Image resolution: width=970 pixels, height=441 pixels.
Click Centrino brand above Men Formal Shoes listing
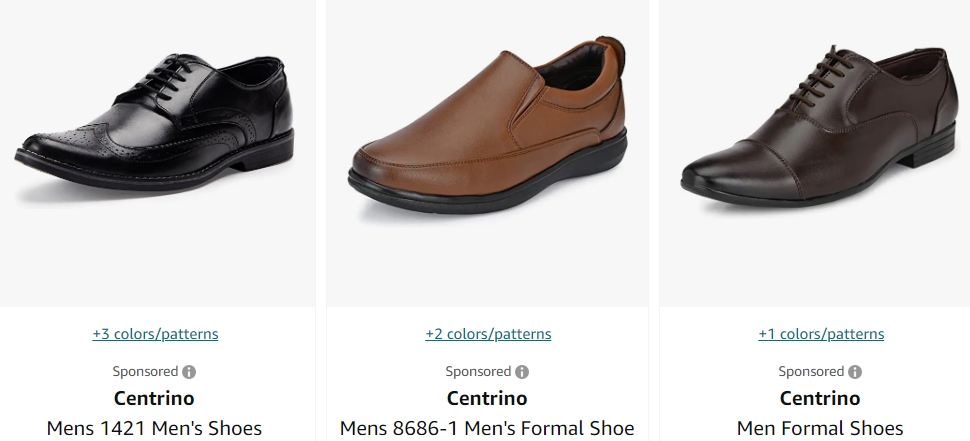pyautogui.click(x=821, y=398)
